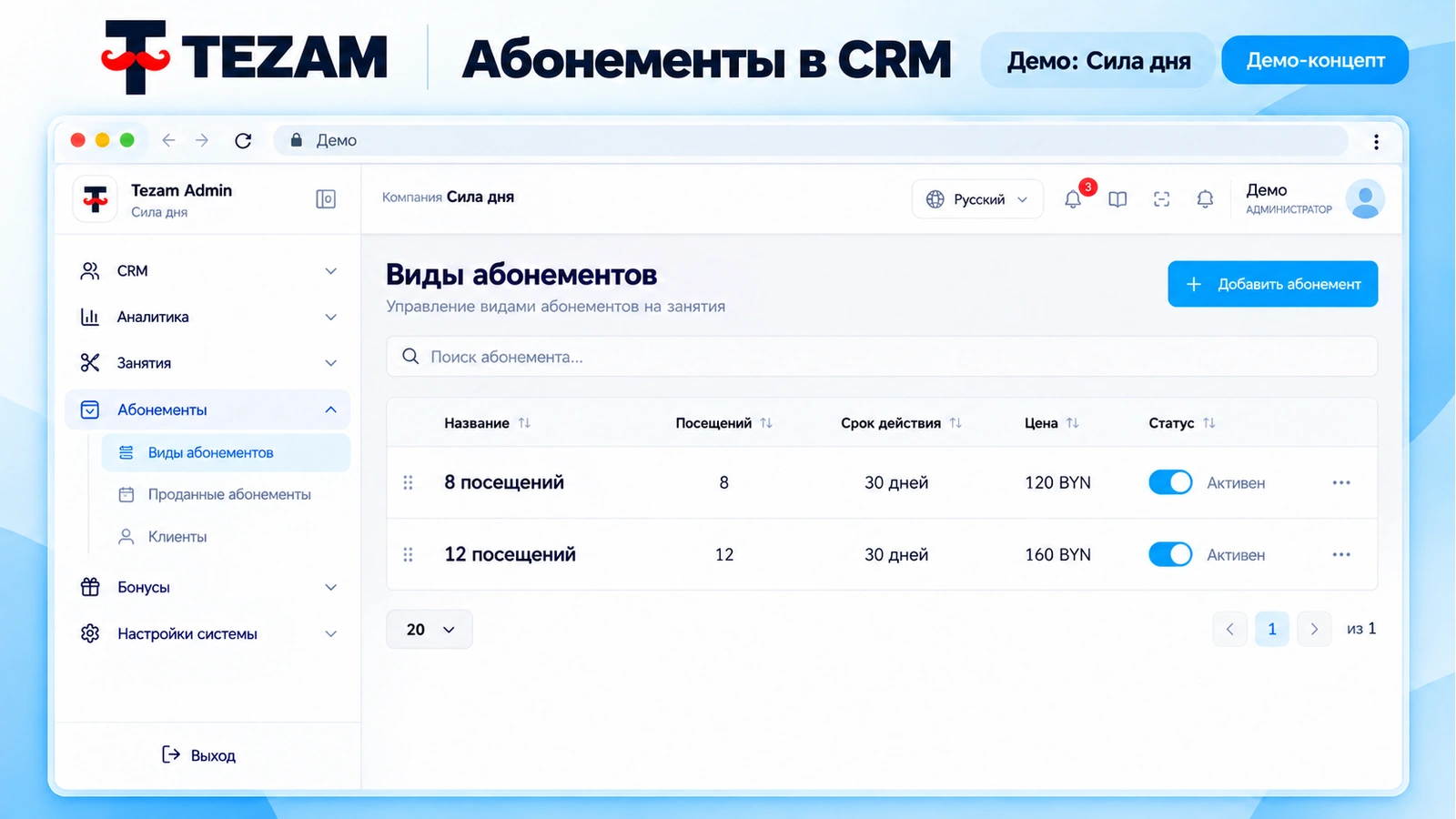Open Клиенты submenu item
This screenshot has width=1456, height=819.
(x=226, y=537)
